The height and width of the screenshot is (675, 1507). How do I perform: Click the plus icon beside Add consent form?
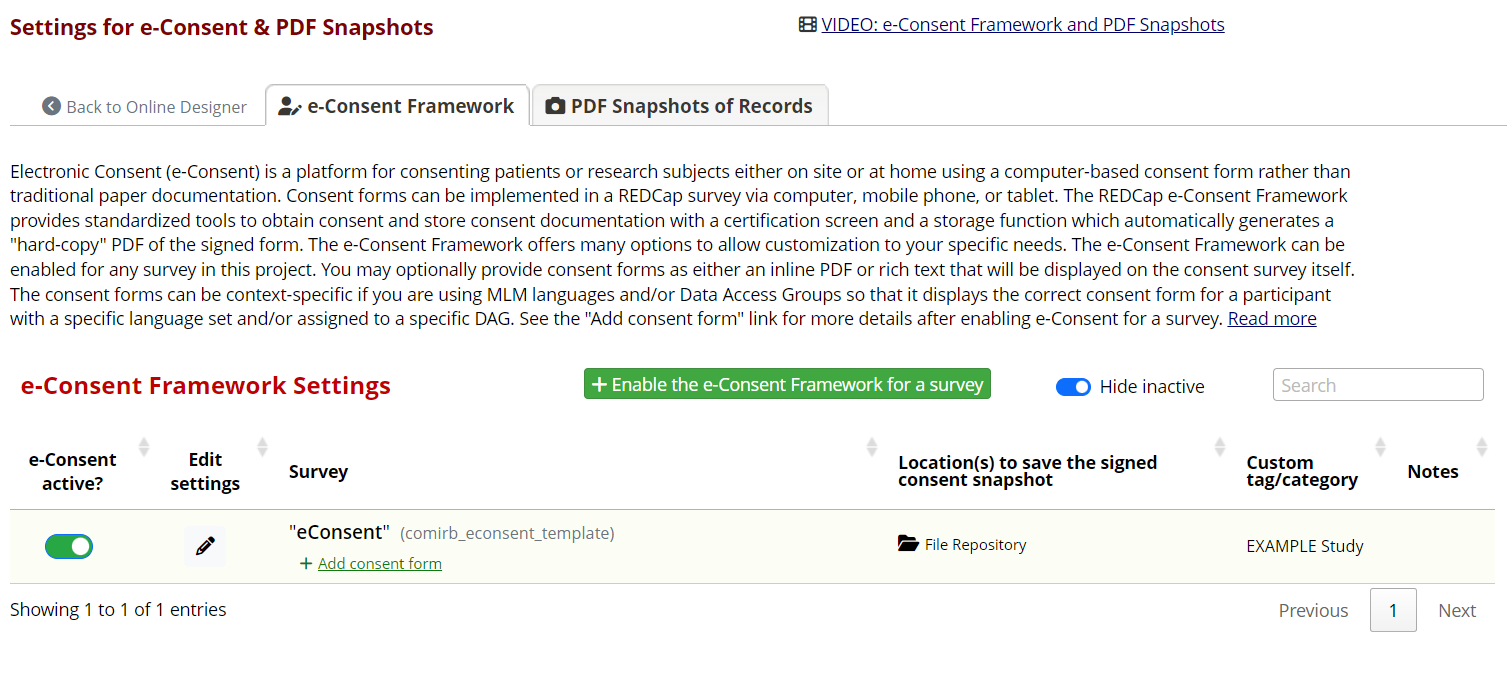[306, 563]
